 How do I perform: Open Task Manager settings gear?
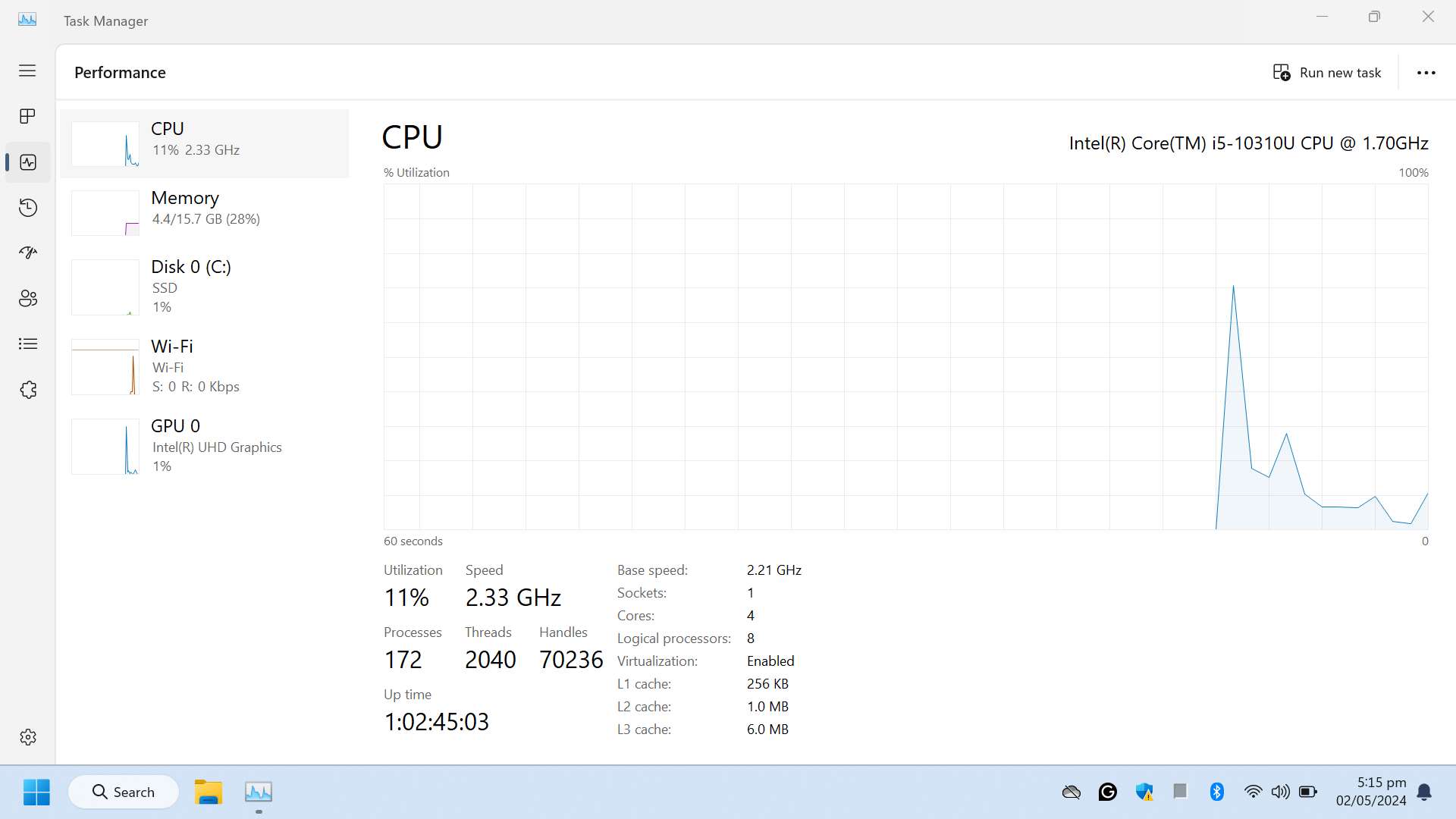coord(28,737)
